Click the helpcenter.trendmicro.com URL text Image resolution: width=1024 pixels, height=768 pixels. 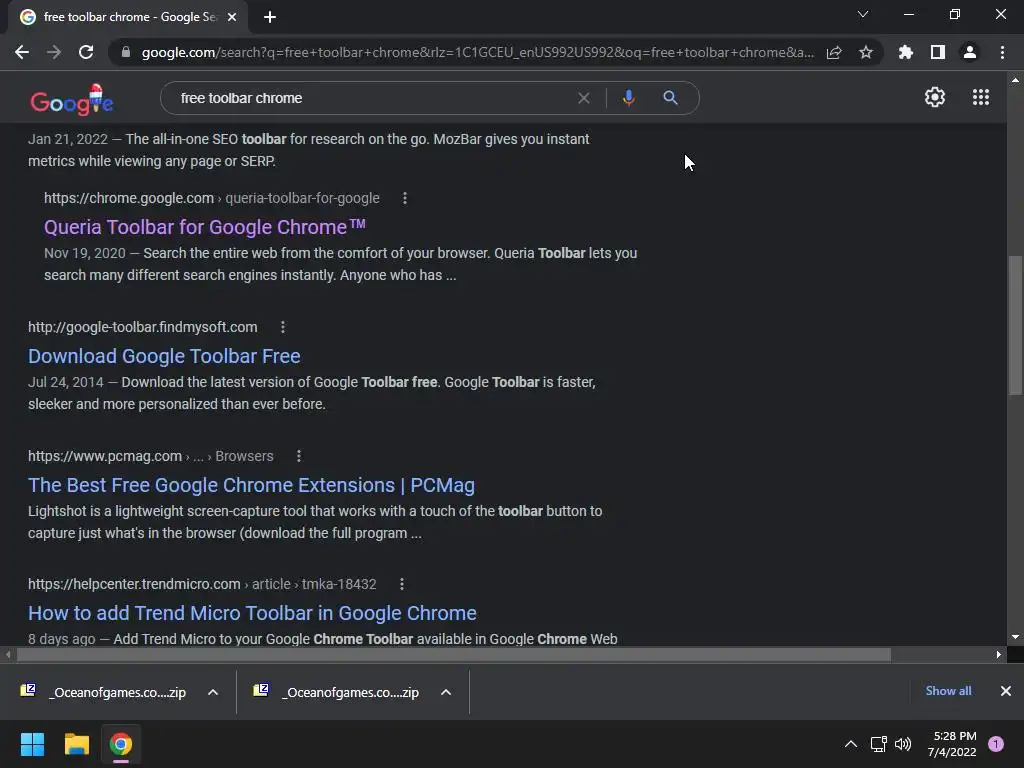(x=135, y=584)
